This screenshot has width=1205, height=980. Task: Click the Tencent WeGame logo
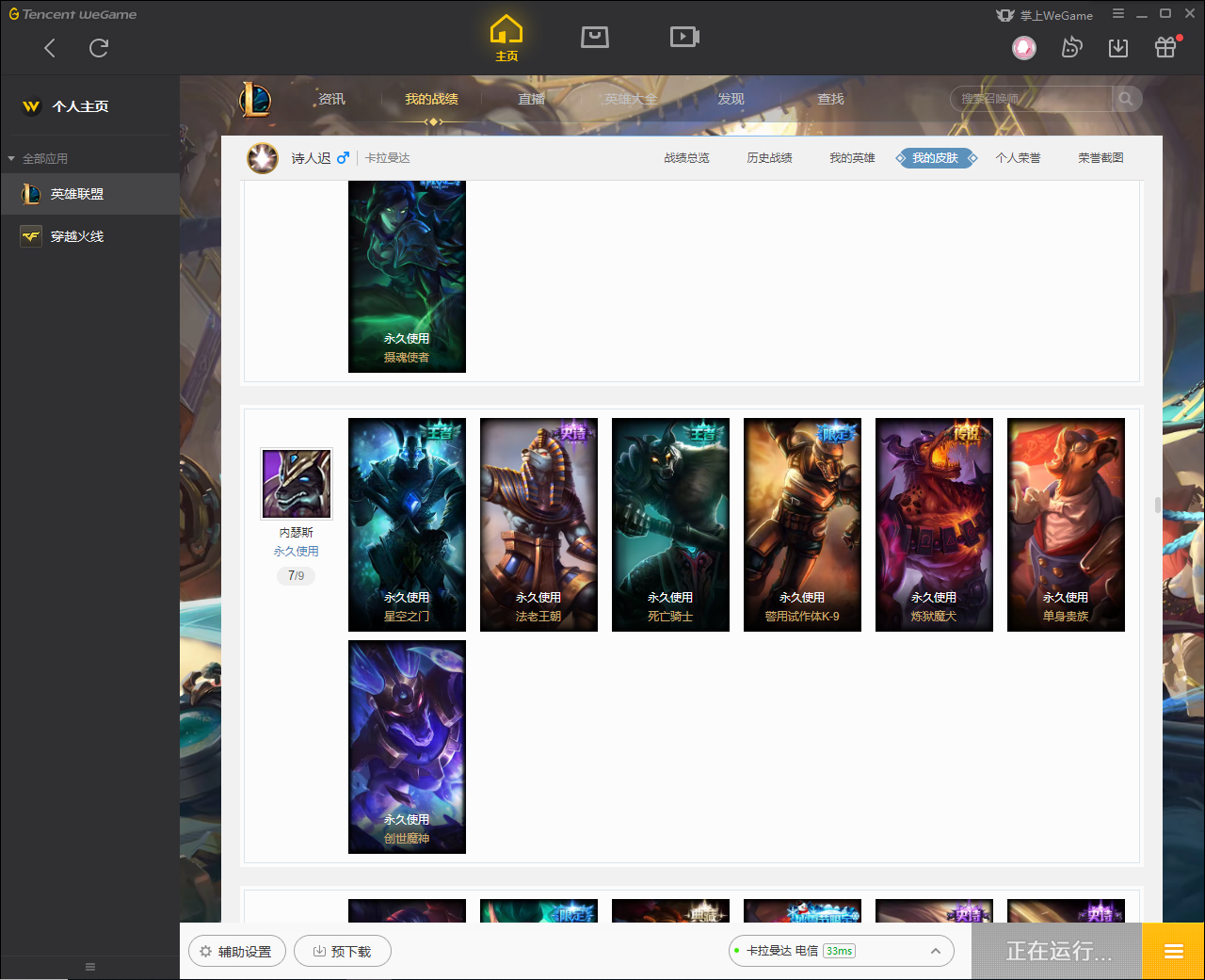(72, 14)
